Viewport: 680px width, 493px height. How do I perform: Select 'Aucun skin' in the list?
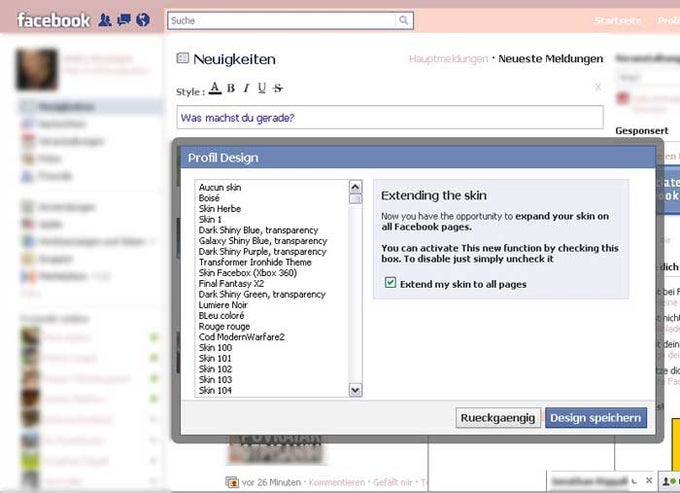click(220, 187)
